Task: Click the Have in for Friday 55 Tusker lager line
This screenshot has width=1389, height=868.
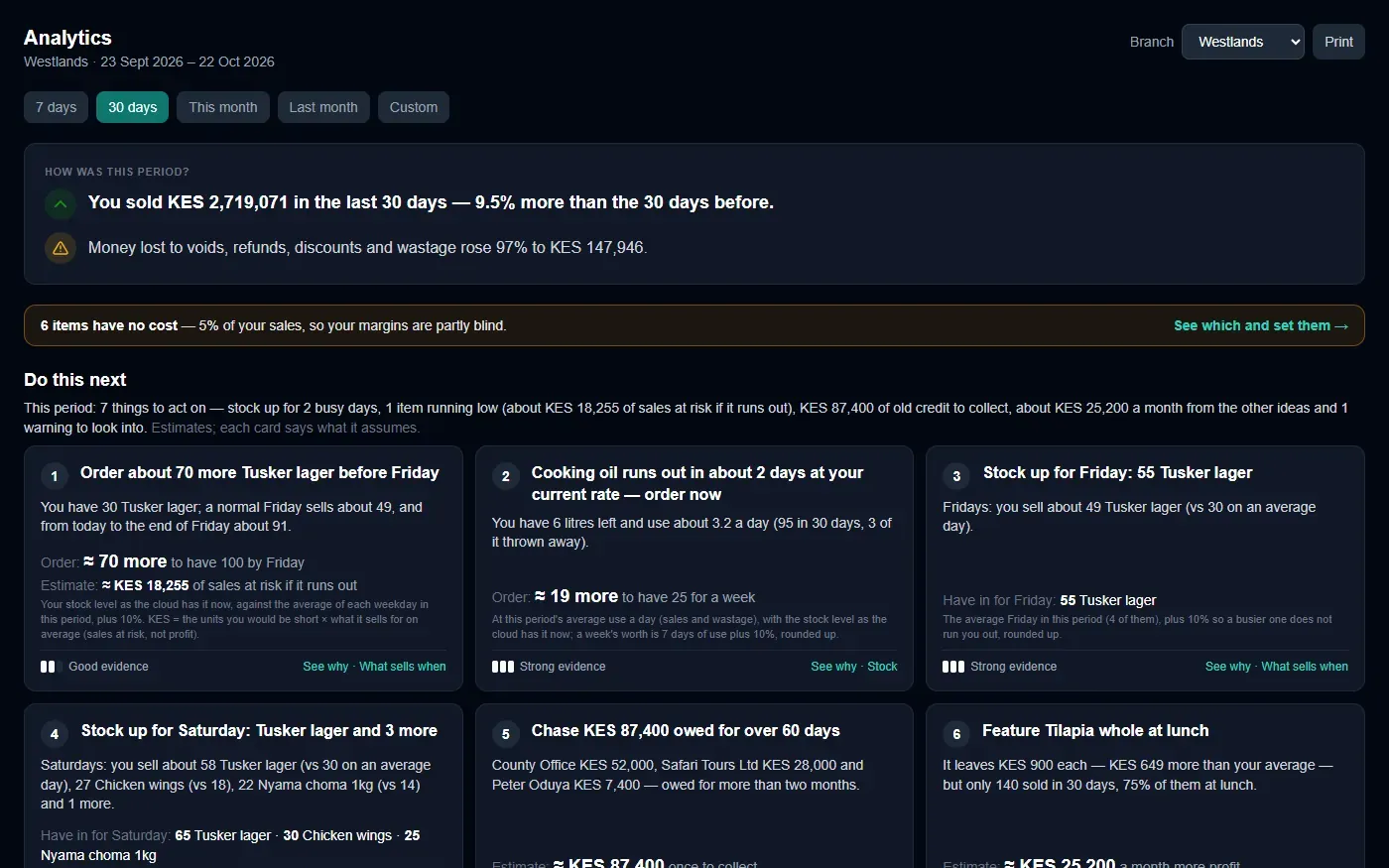Action: pyautogui.click(x=1050, y=600)
